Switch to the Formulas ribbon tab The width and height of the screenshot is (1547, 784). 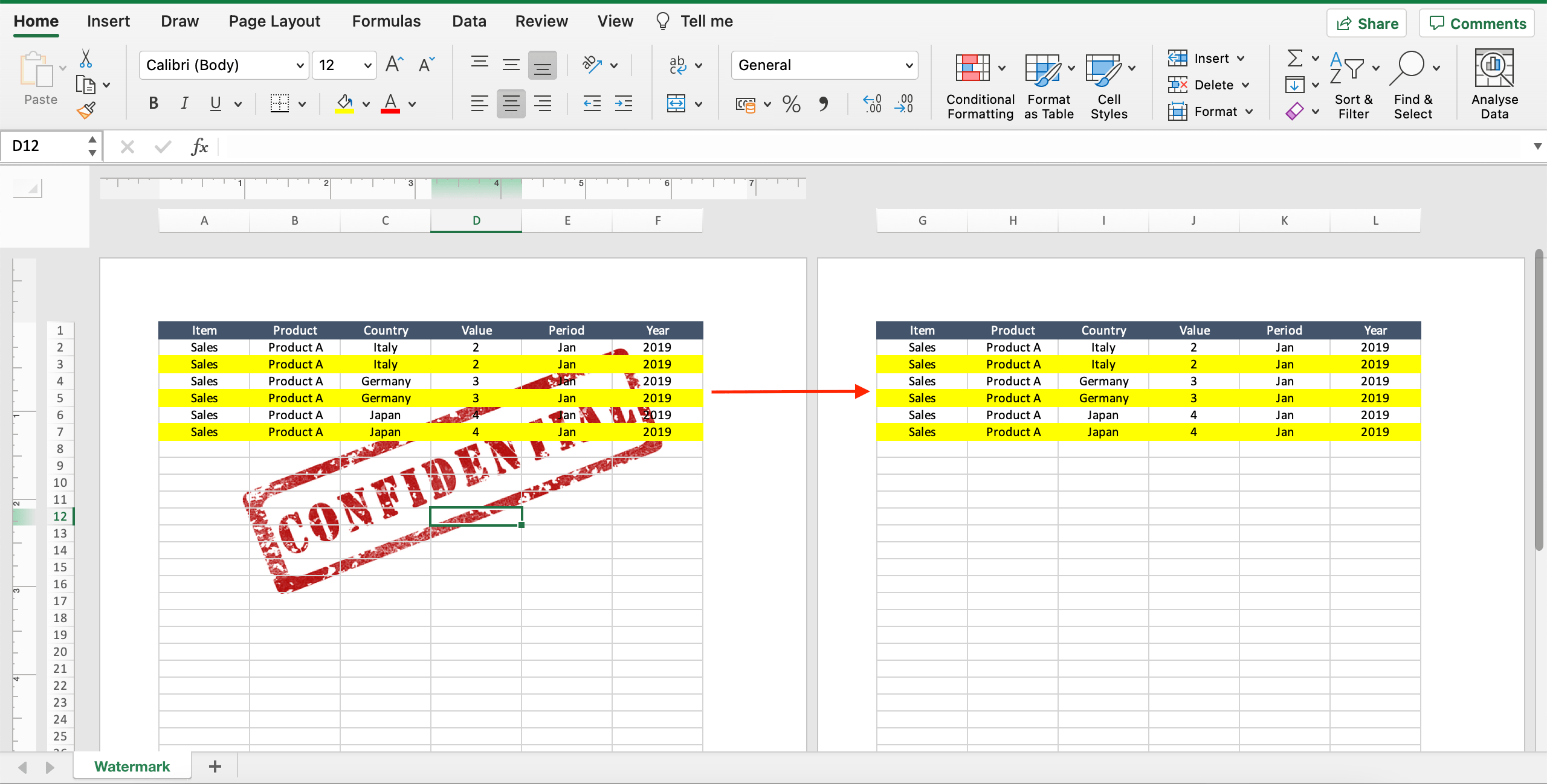click(x=386, y=21)
